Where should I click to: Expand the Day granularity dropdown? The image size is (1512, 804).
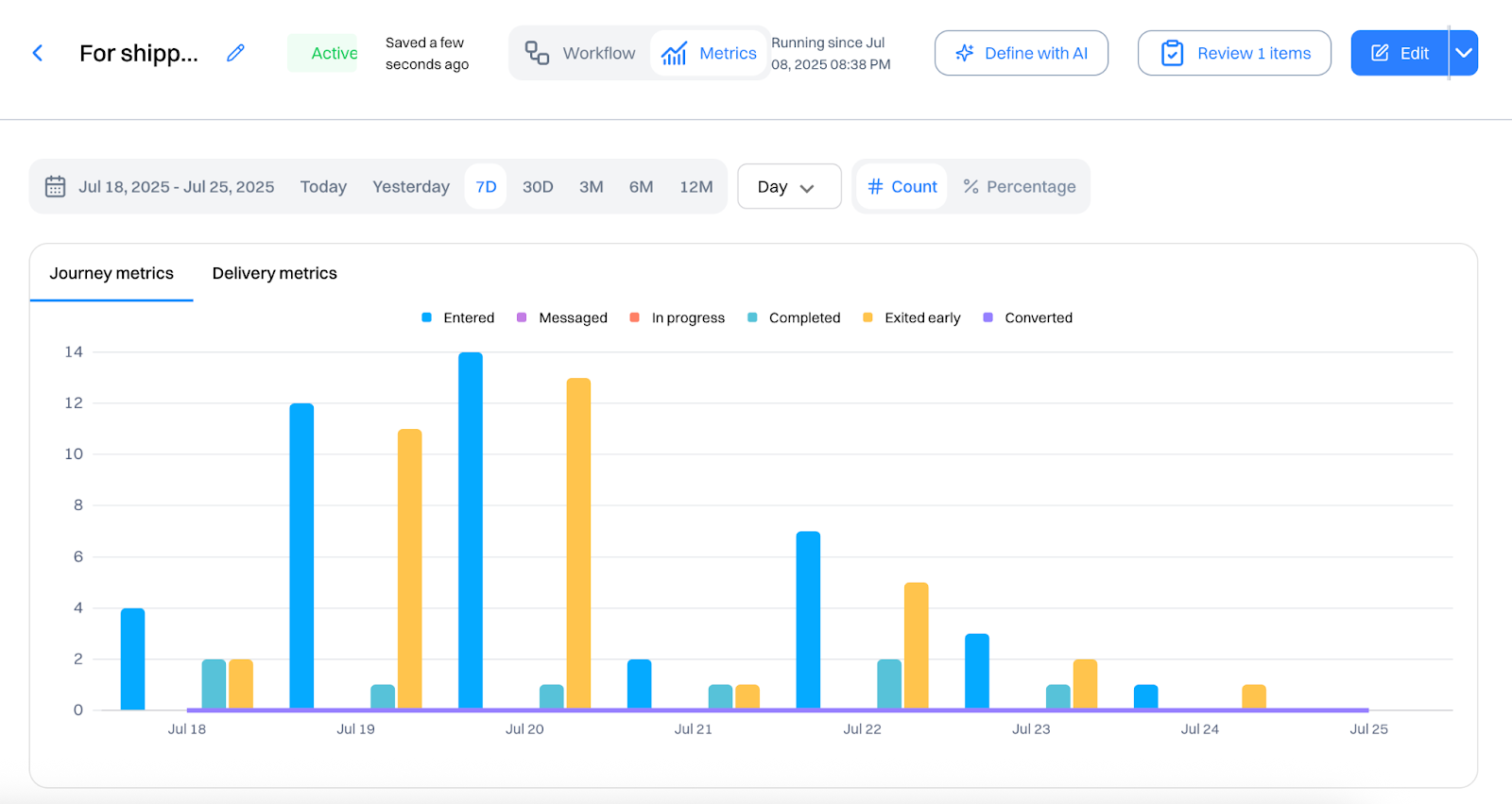pyautogui.click(x=789, y=186)
